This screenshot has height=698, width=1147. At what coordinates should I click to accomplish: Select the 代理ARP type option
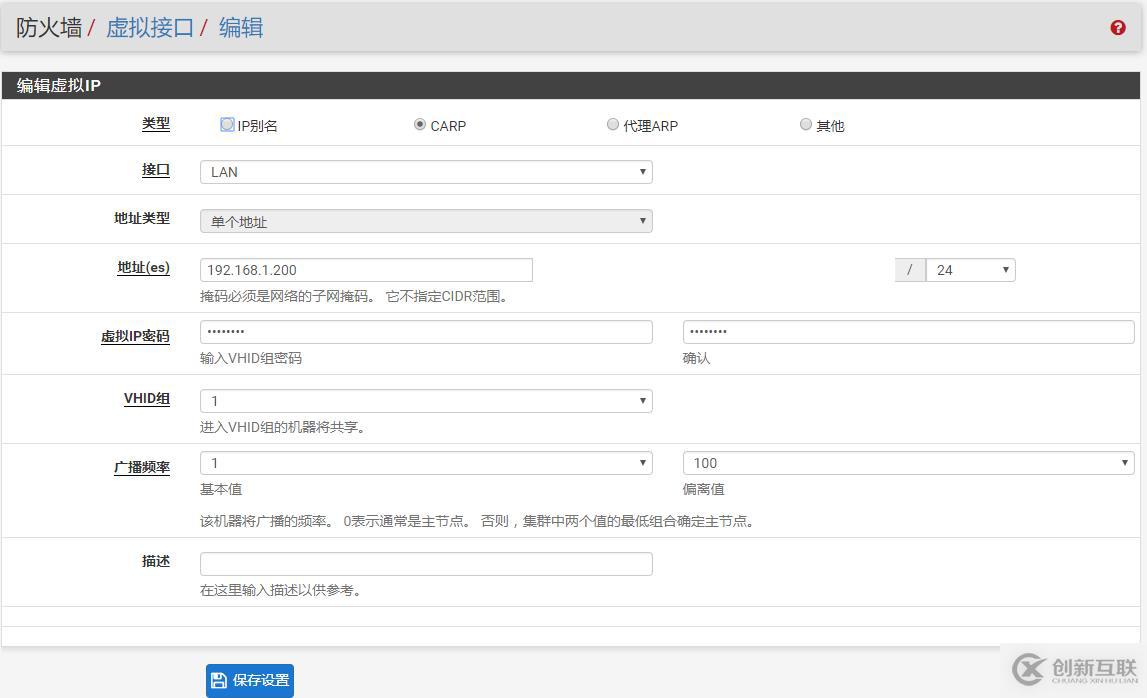[612, 125]
